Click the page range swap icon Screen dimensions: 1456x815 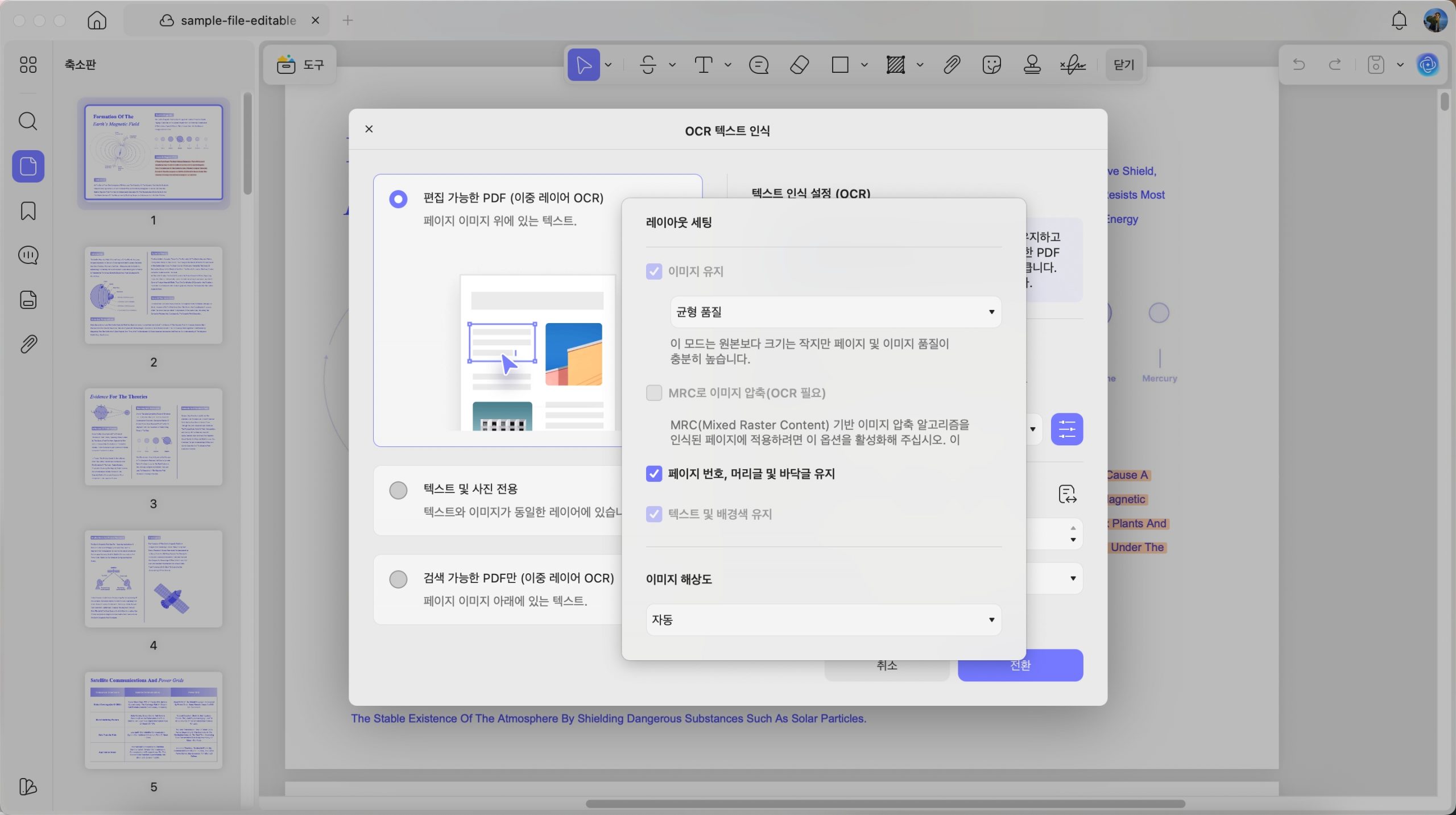point(1067,494)
